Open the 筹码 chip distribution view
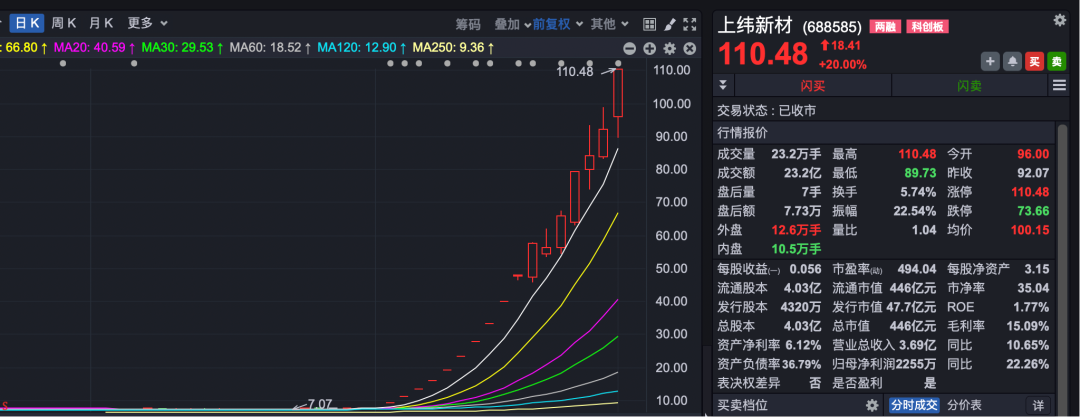The width and height of the screenshot is (1080, 417). tap(468, 24)
